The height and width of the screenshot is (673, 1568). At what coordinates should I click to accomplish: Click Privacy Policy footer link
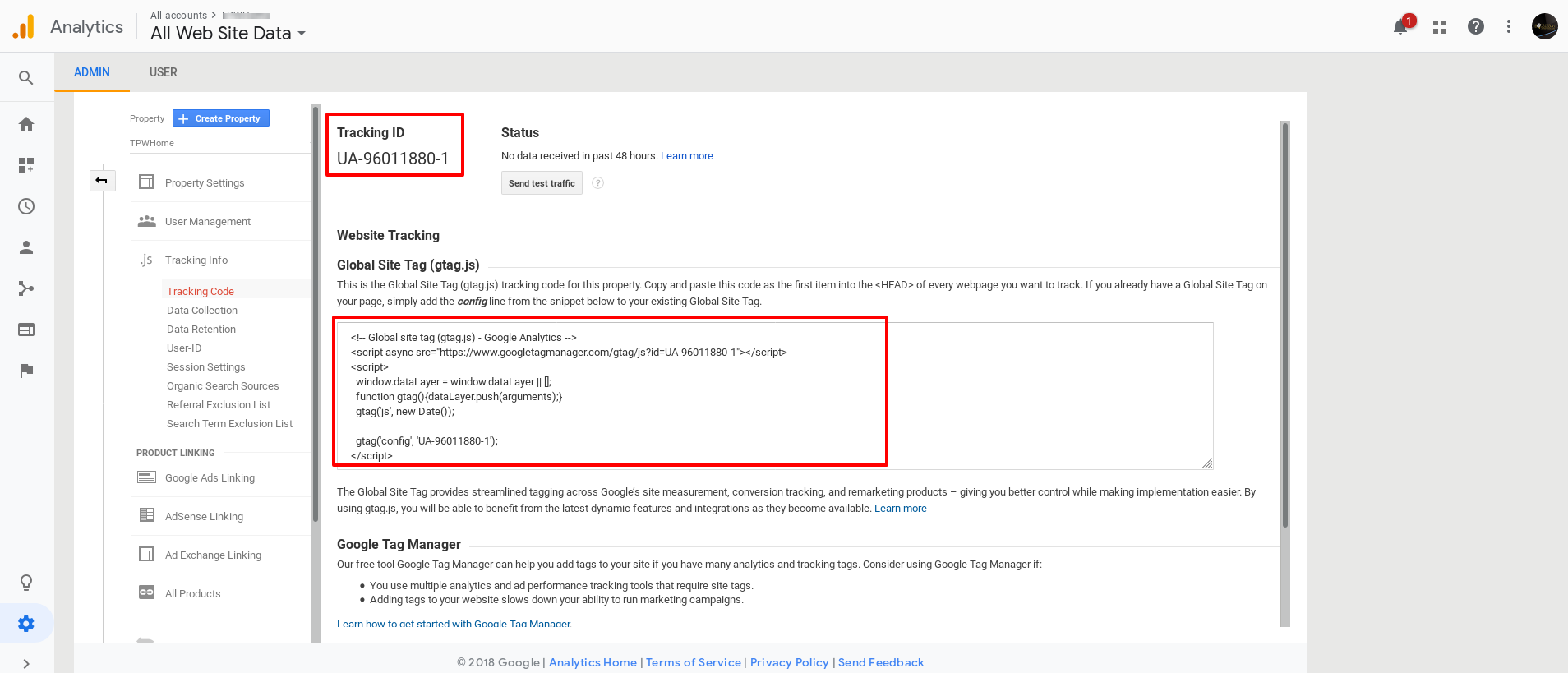coord(790,662)
